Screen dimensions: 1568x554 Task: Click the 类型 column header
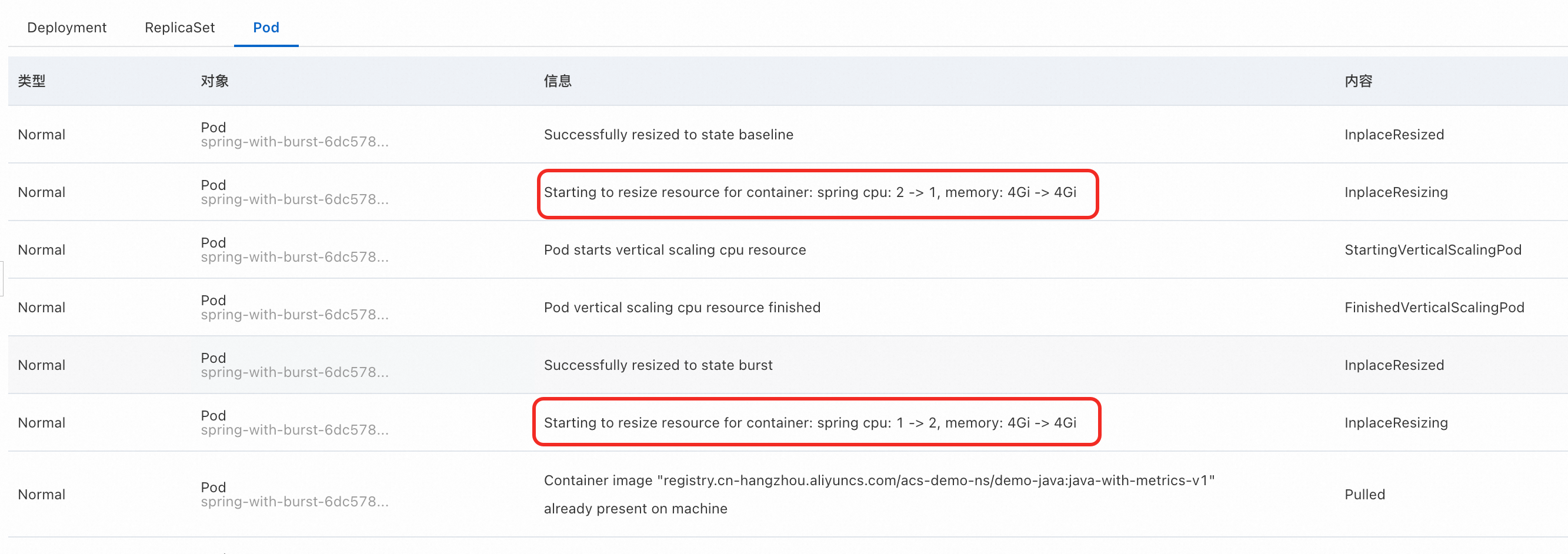point(32,81)
